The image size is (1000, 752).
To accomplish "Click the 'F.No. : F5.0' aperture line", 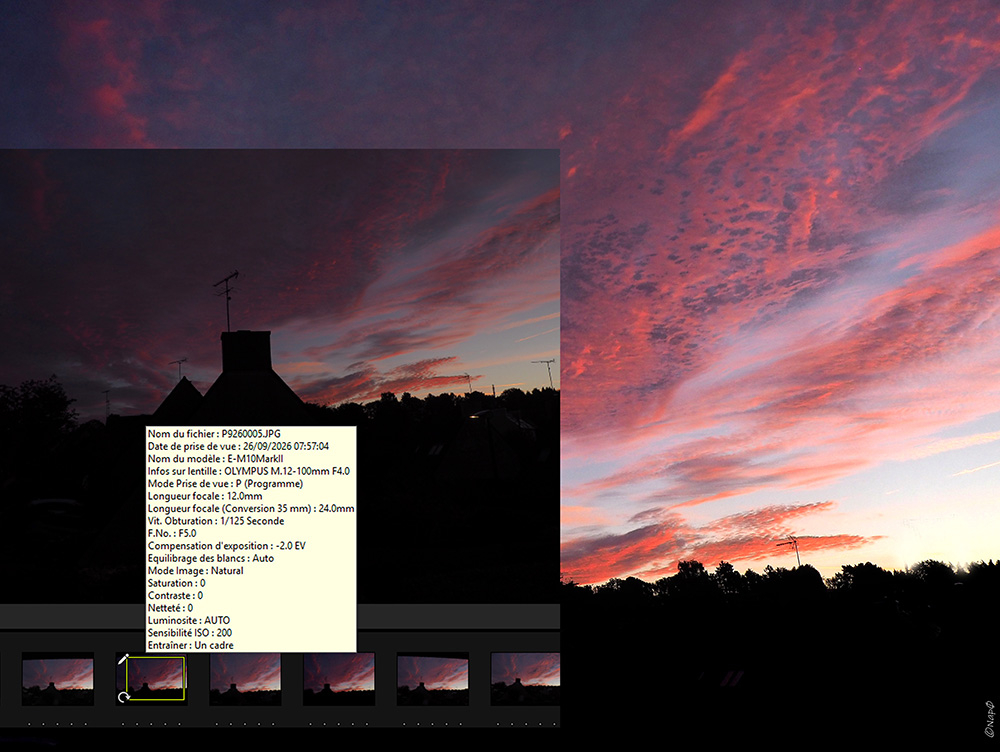I will click(x=172, y=533).
